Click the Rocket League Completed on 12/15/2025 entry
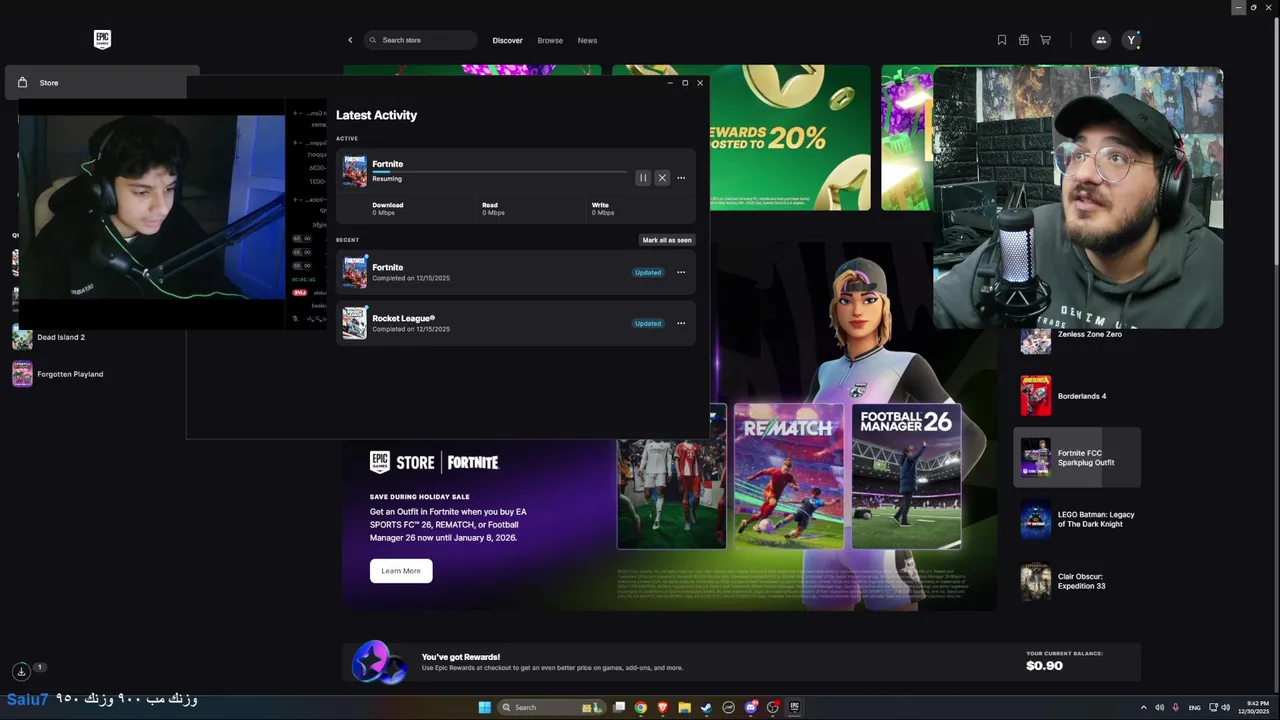This screenshot has width=1280, height=720. point(516,323)
